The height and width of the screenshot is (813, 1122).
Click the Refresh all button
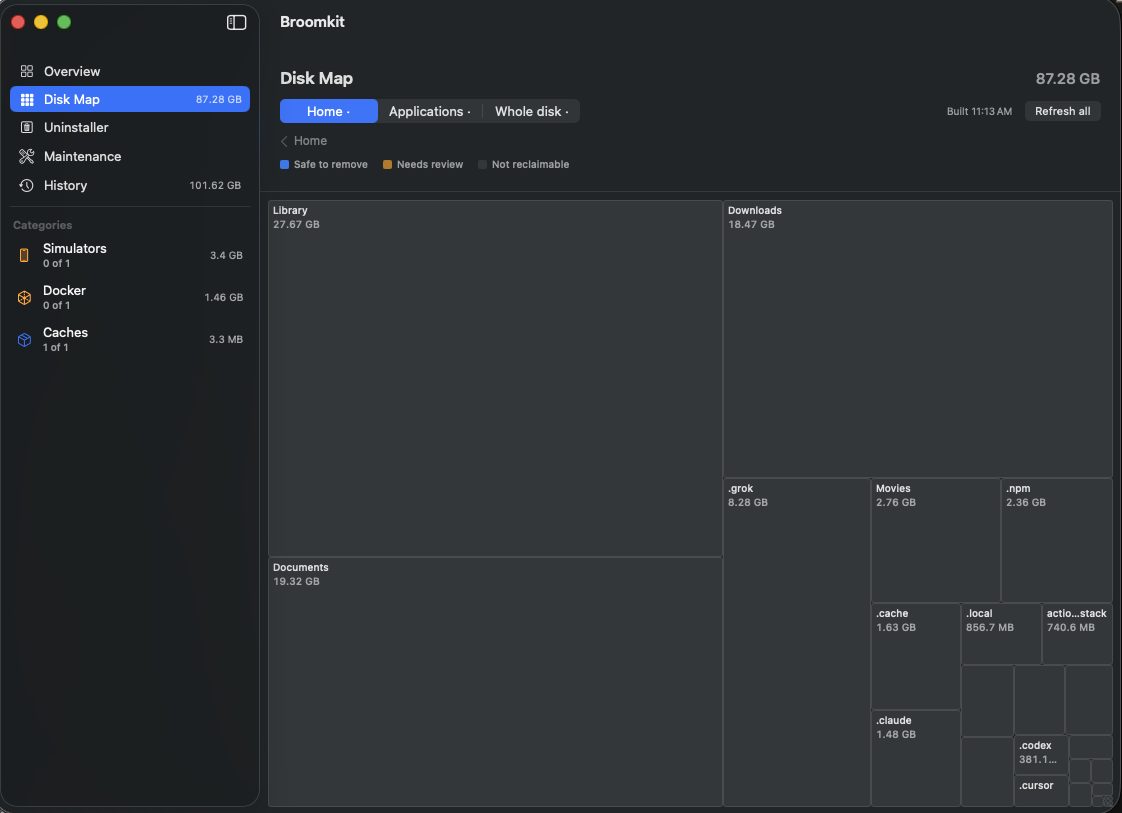(x=1062, y=111)
